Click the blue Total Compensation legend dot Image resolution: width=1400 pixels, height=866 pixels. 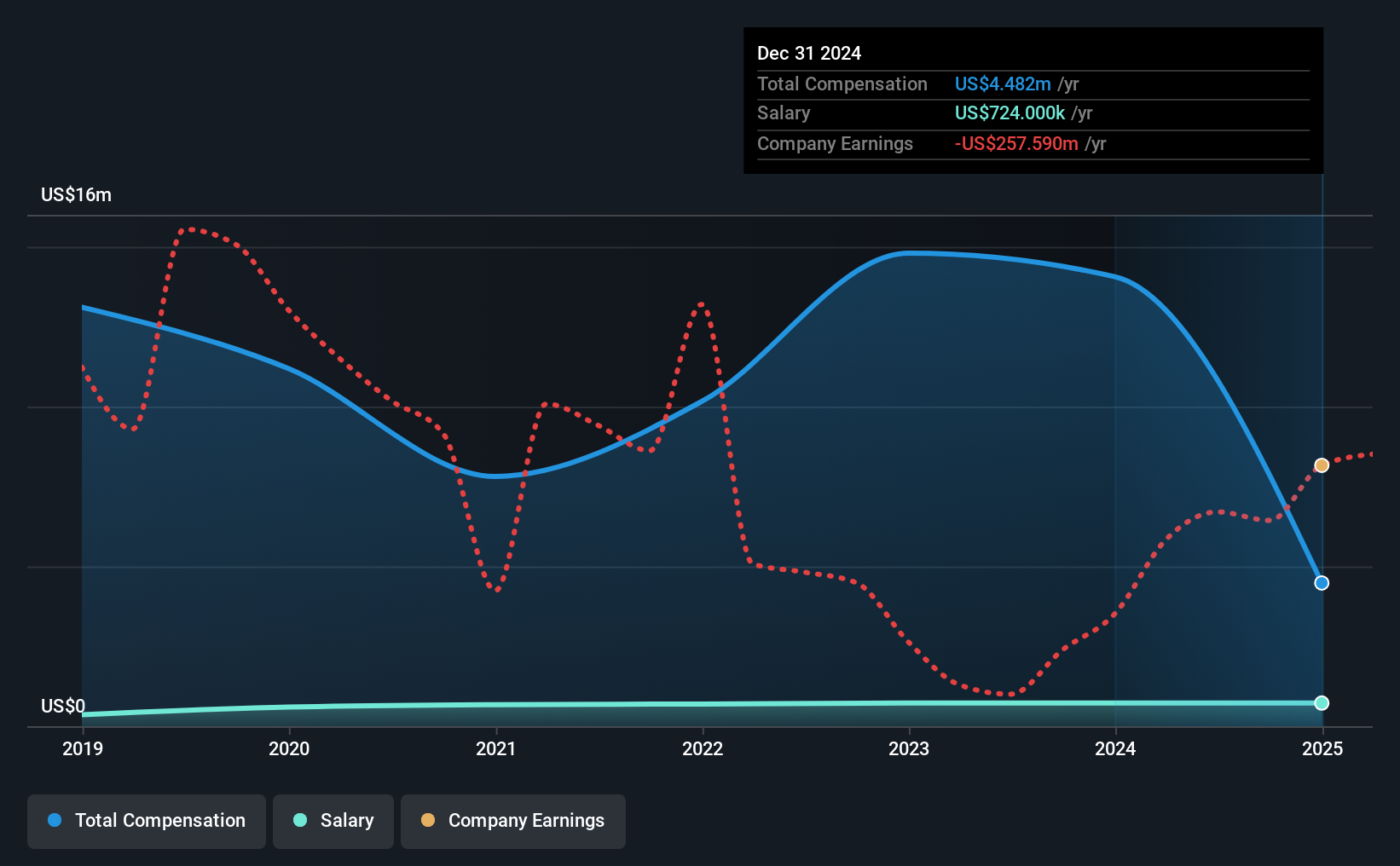(x=55, y=820)
